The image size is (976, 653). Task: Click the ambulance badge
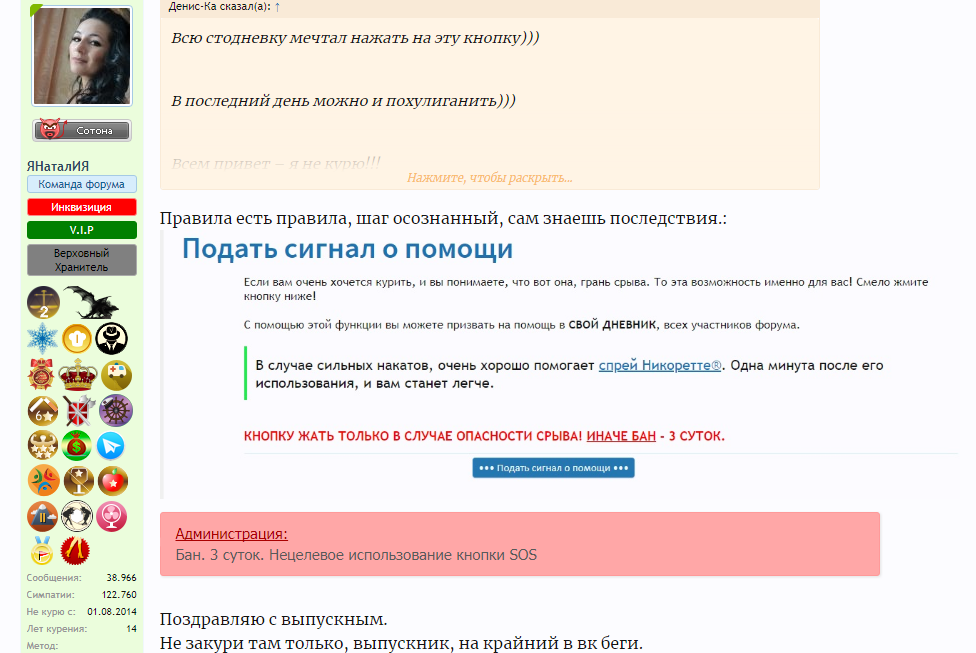(116, 375)
